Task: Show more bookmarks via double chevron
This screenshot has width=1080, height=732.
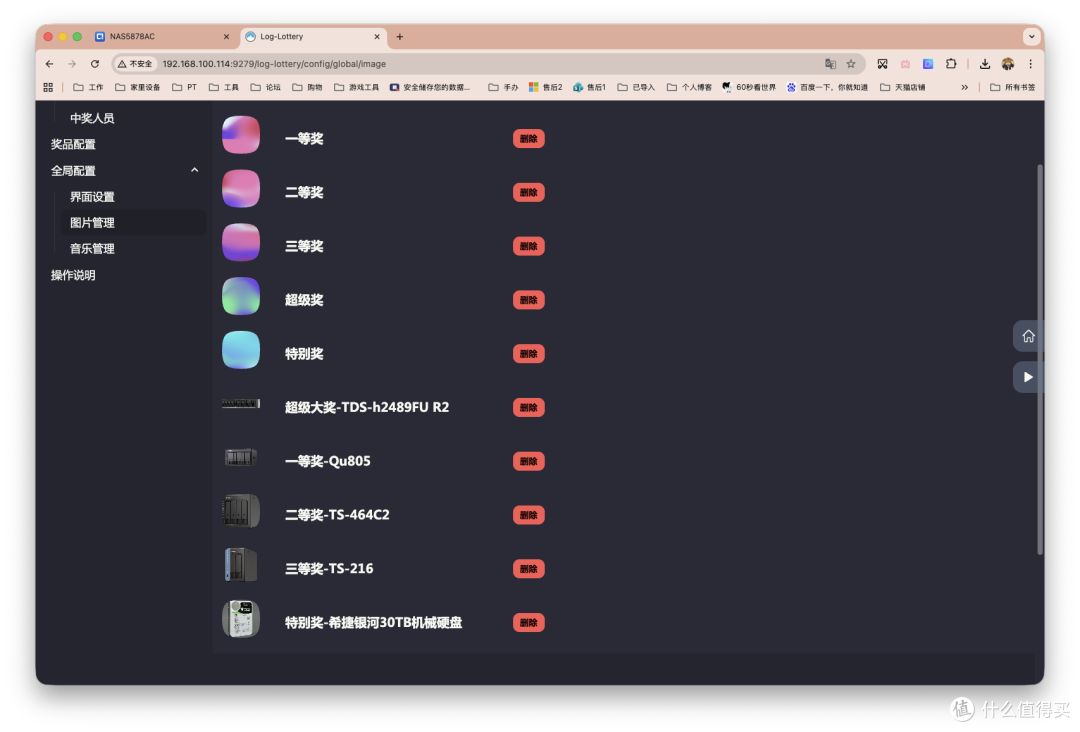Action: point(964,87)
